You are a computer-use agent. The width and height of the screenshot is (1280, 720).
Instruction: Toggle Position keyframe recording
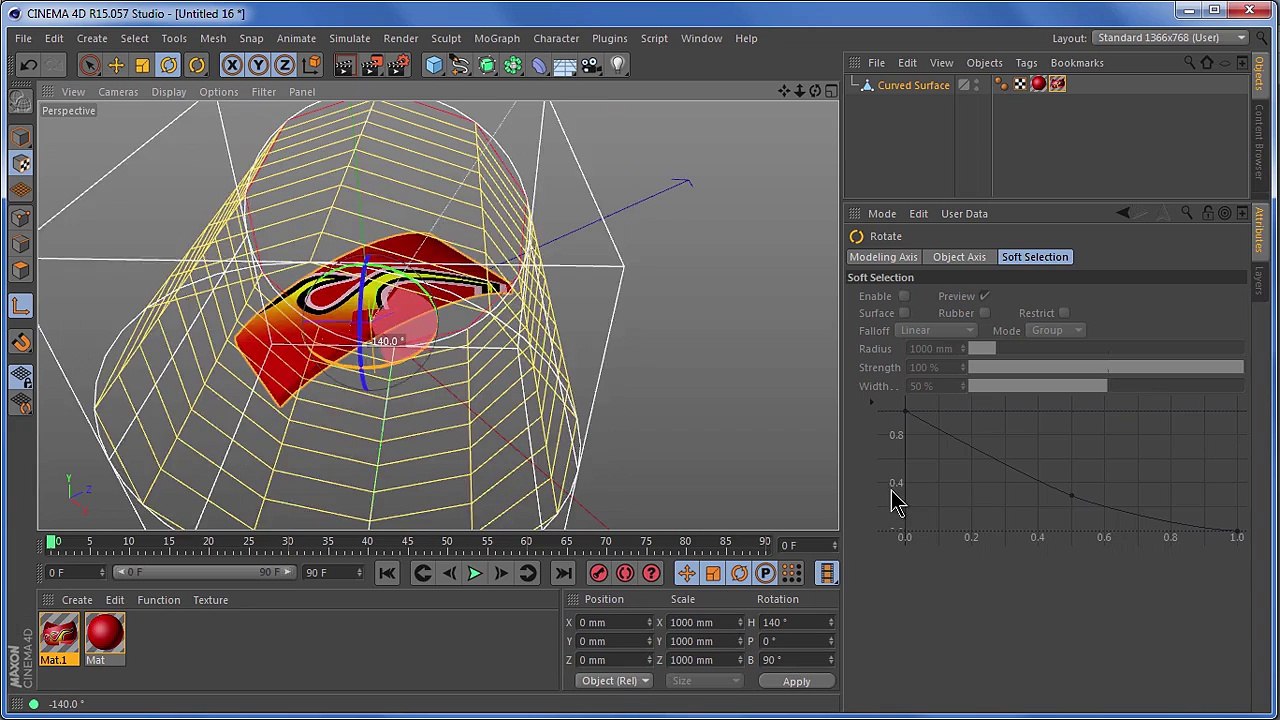pyautogui.click(x=686, y=573)
